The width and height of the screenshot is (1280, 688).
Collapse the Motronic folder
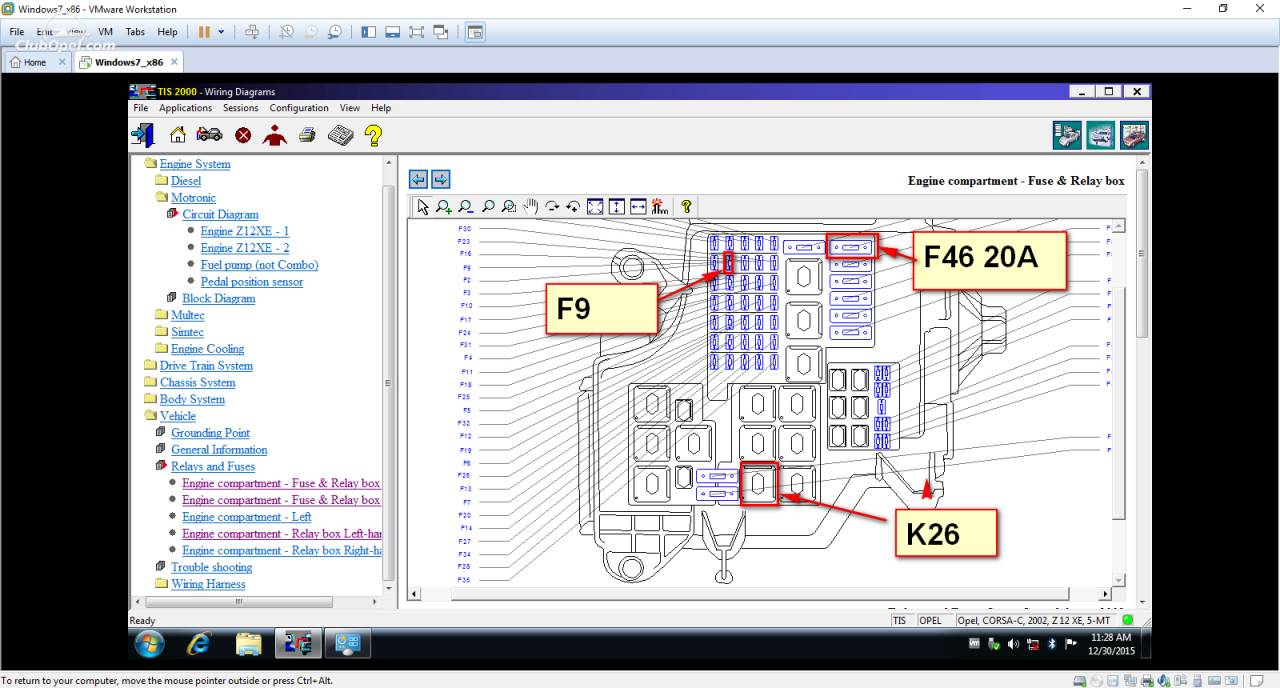click(161, 198)
